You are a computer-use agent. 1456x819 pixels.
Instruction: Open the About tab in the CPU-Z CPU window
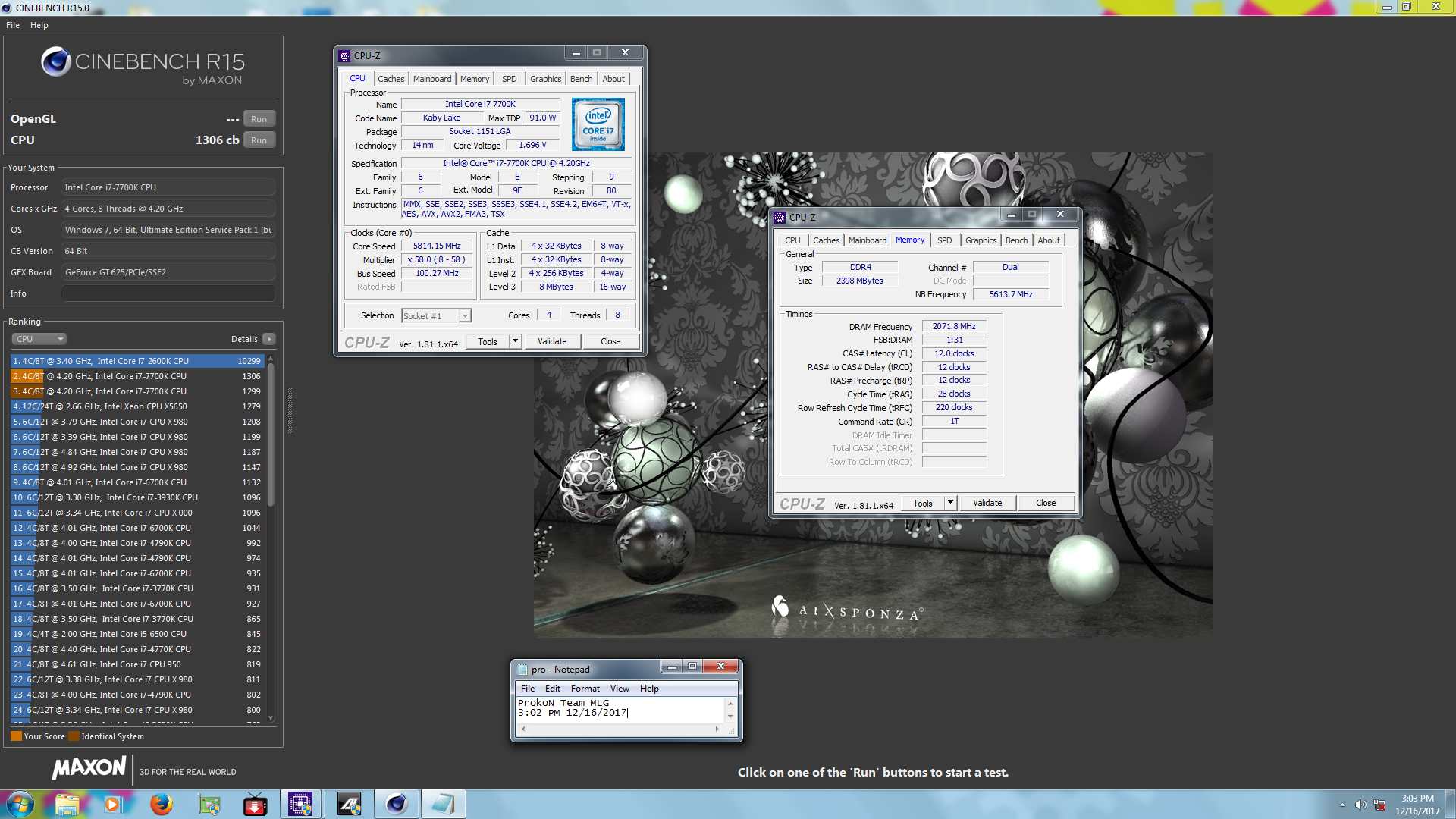pos(614,79)
